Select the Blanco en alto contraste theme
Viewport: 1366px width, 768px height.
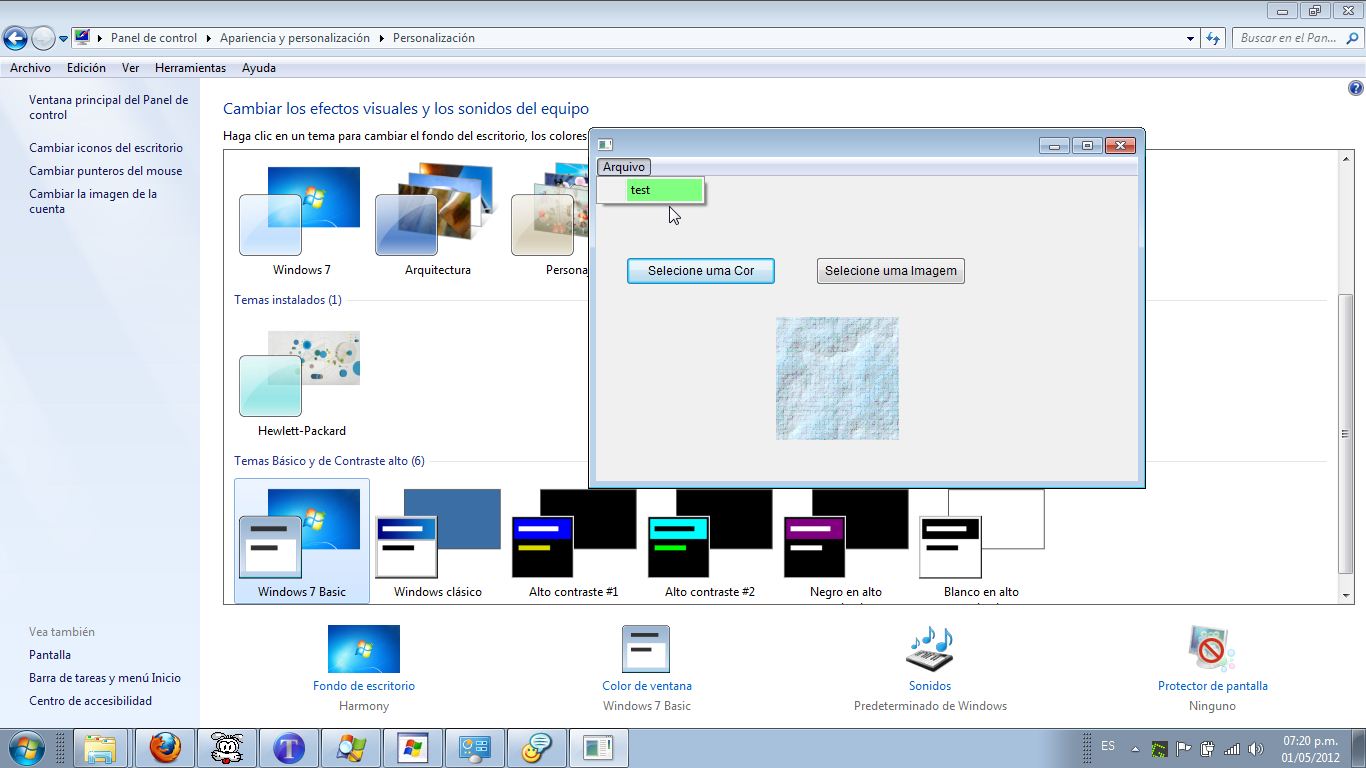(981, 541)
